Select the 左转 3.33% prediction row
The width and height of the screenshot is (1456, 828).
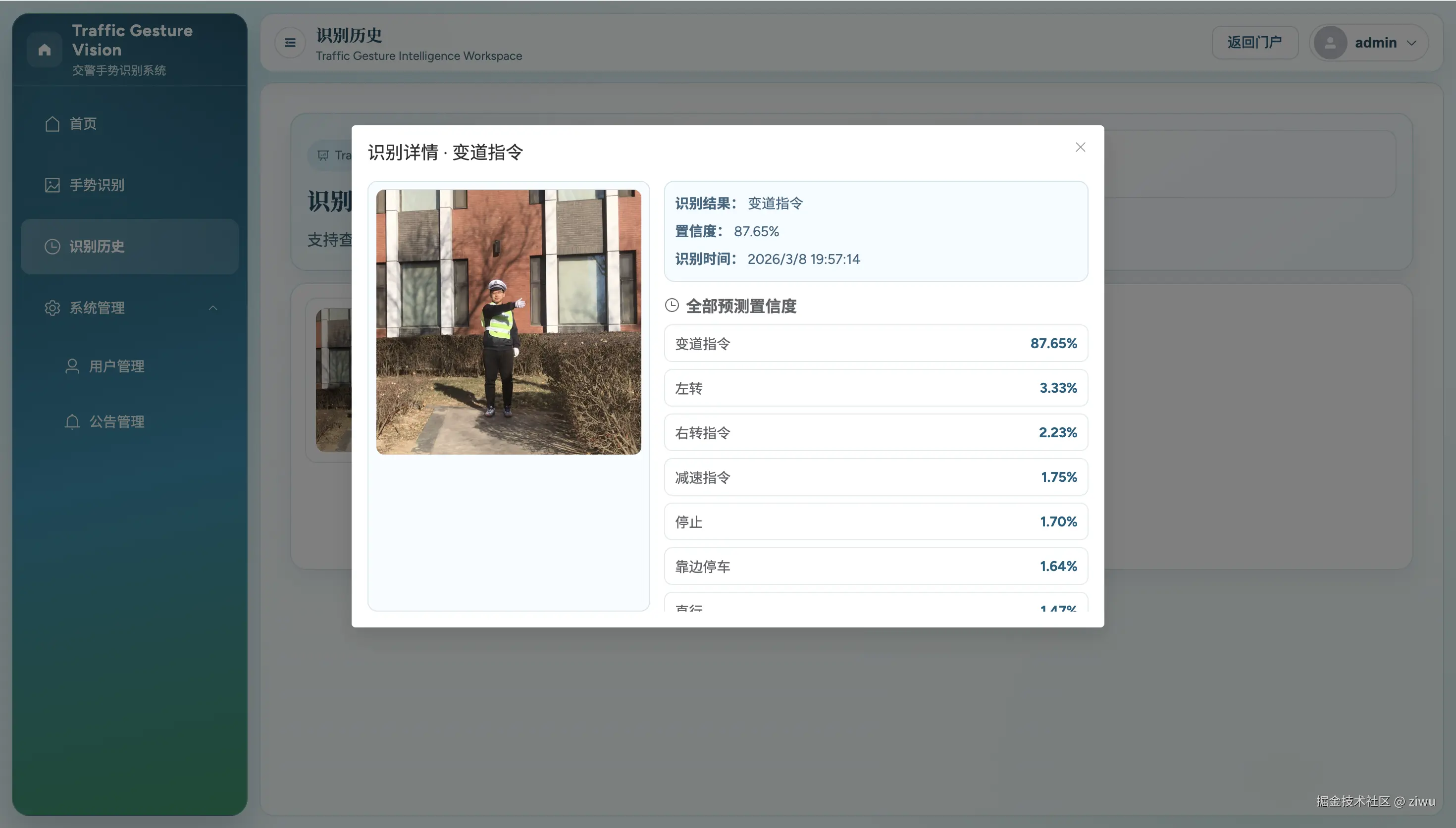pyautogui.click(x=876, y=388)
